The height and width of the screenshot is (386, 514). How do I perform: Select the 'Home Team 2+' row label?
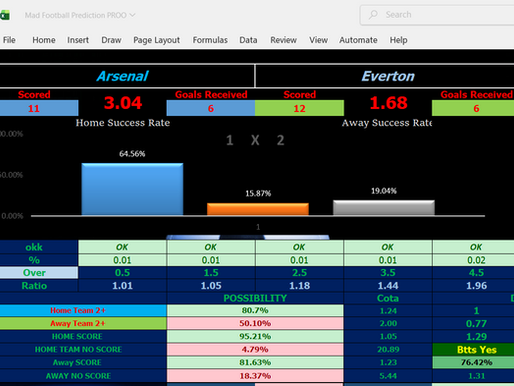pos(83,310)
